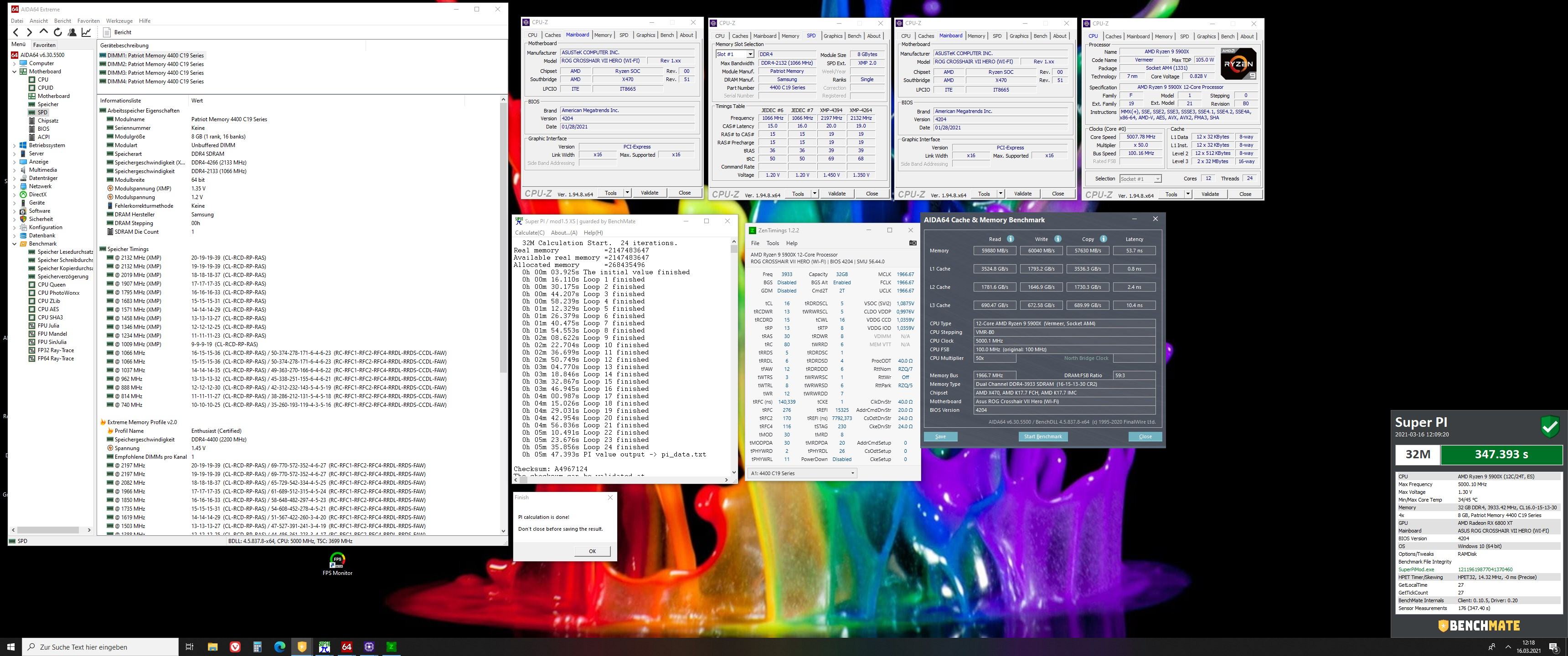This screenshot has height=656, width=1568.
Task: Select DIMM2 Patriot Memory device entry
Action: click(156, 64)
